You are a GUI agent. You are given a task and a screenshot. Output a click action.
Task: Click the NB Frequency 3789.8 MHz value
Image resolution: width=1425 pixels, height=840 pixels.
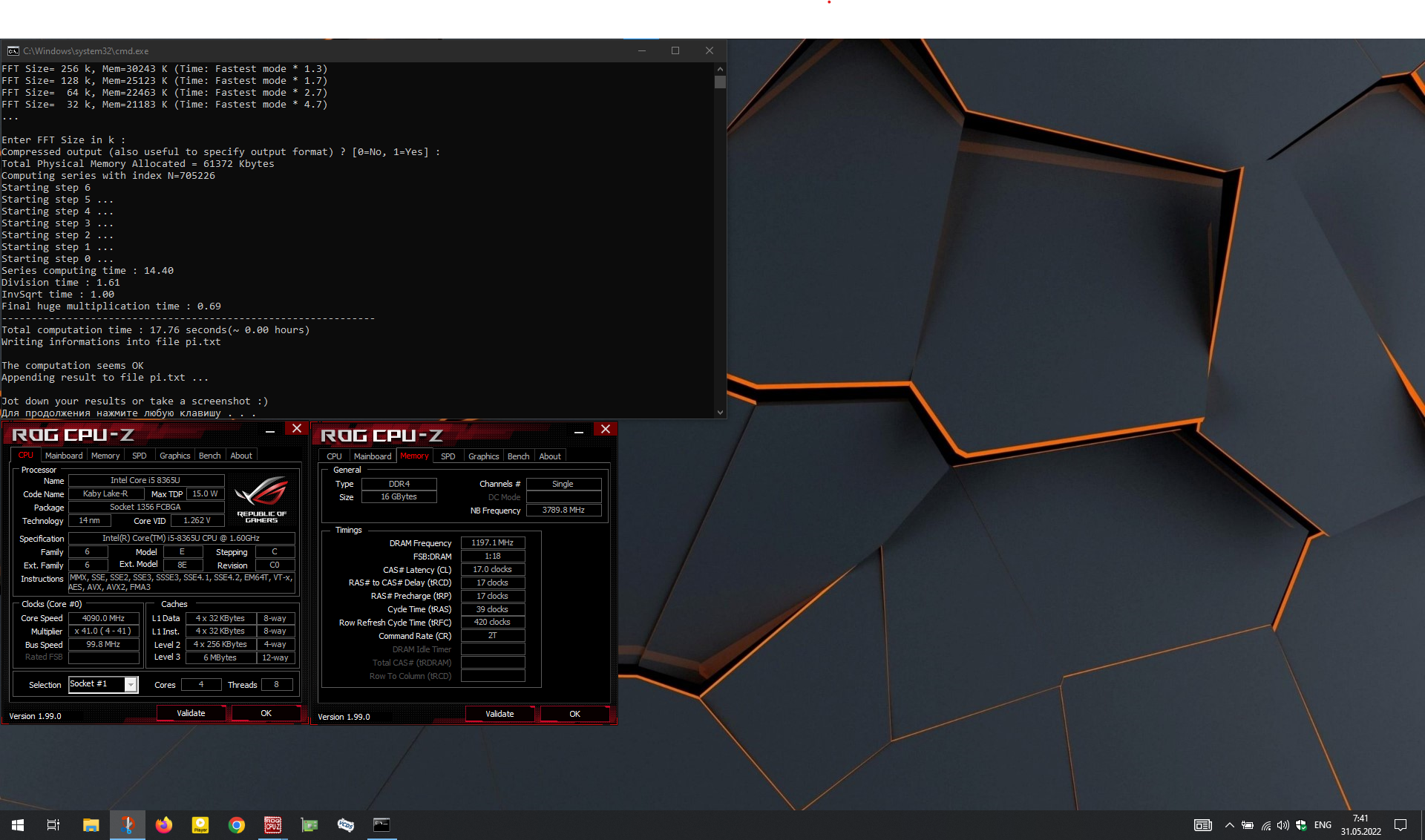point(563,511)
